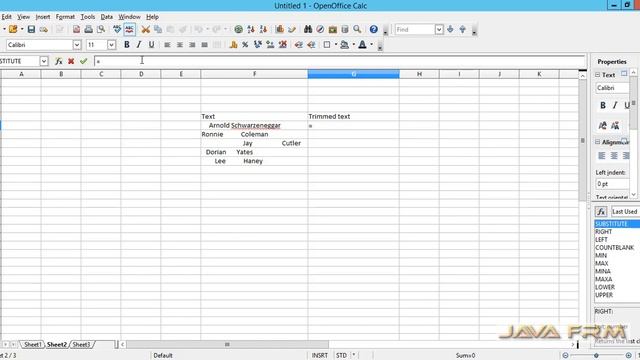Toggle Italic in Properties sidebar
The image size is (640, 360).
[615, 105]
